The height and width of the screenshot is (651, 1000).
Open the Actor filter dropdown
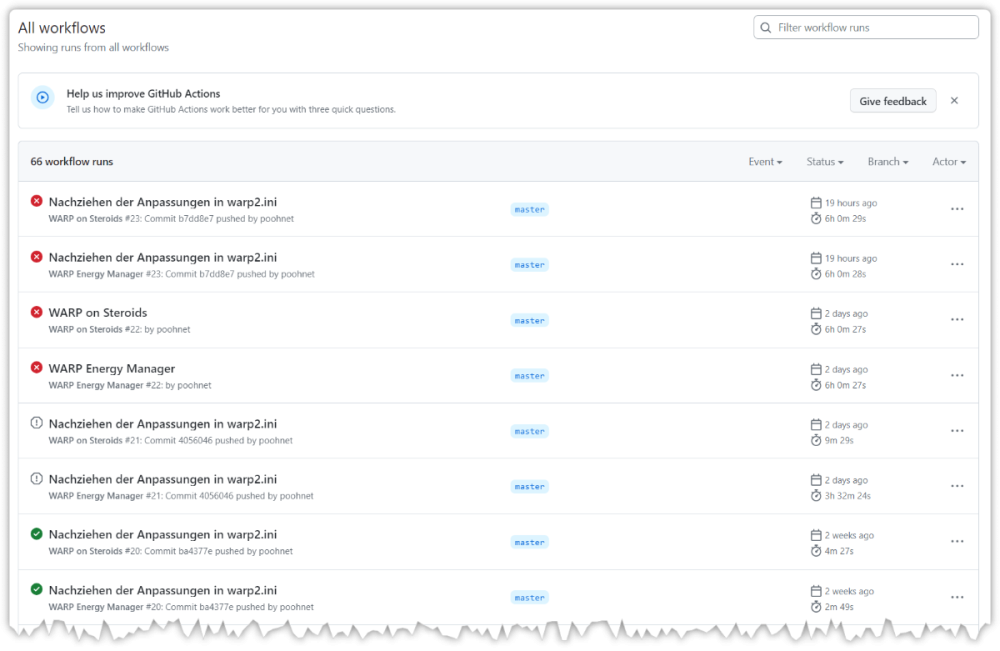(948, 162)
